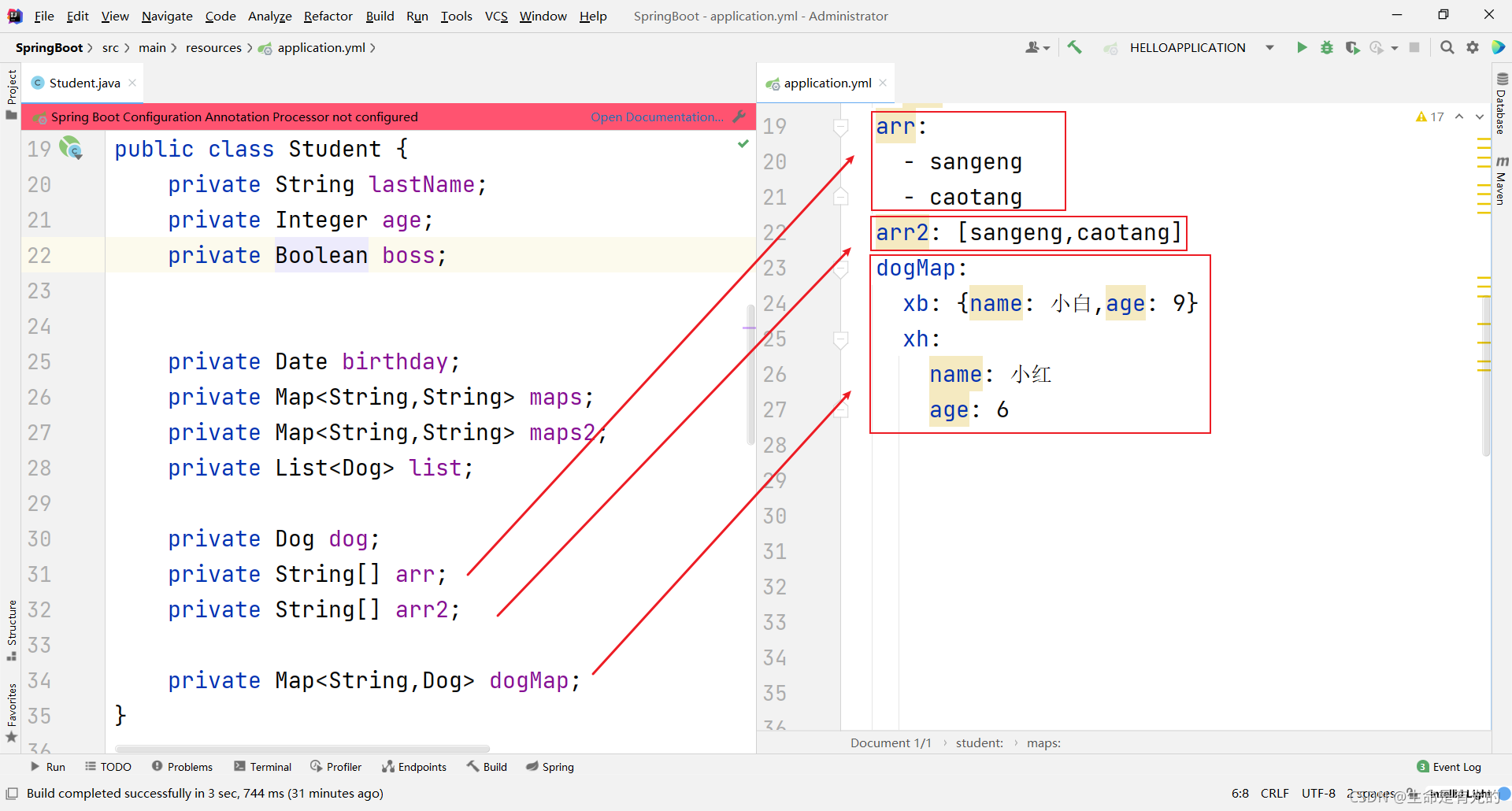The width and height of the screenshot is (1512, 811).
Task: Open user account icon in toolbar
Action: click(x=1032, y=48)
